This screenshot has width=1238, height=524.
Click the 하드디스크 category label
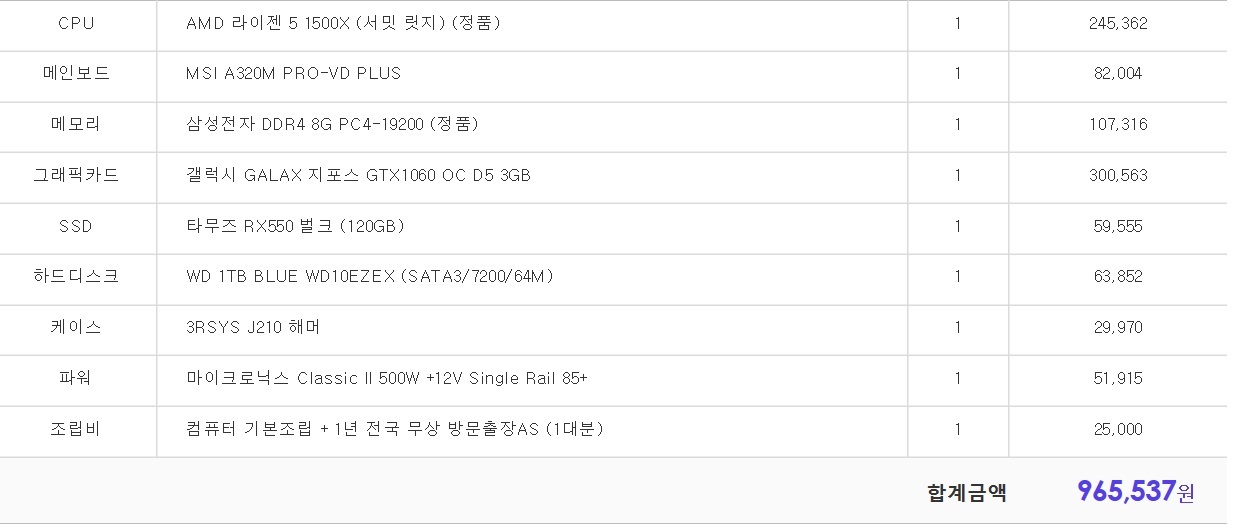(x=76, y=276)
